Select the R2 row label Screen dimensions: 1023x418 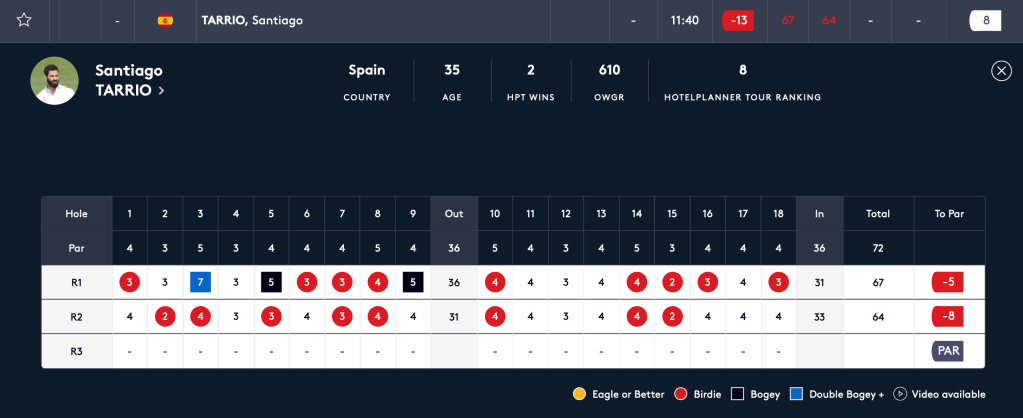click(x=77, y=317)
